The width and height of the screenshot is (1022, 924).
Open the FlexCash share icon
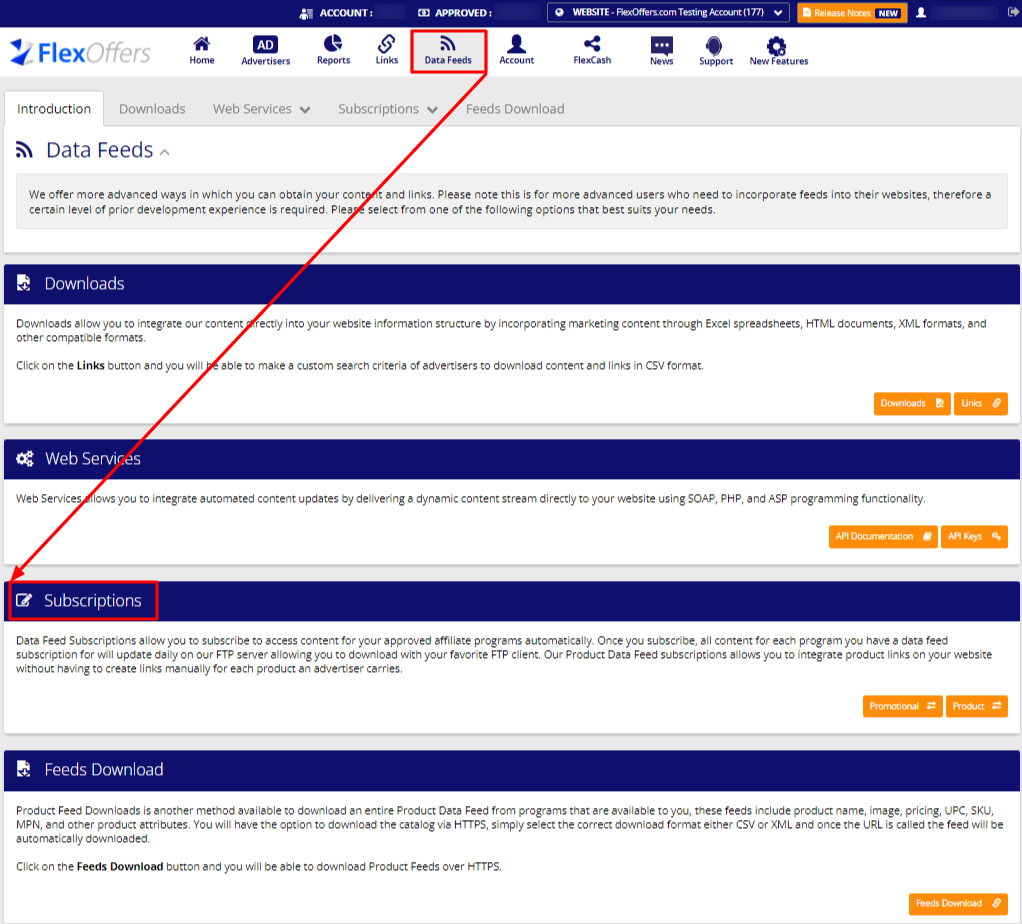click(592, 44)
